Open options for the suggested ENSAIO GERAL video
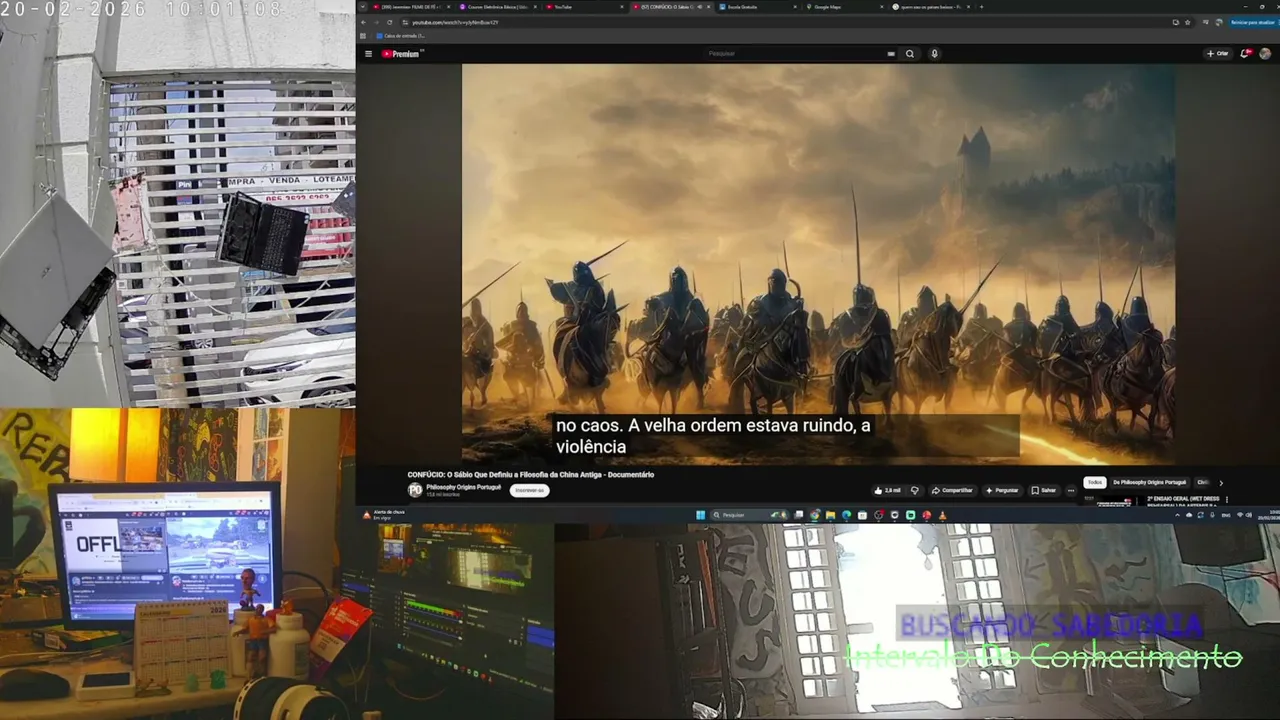 pos(1227,498)
